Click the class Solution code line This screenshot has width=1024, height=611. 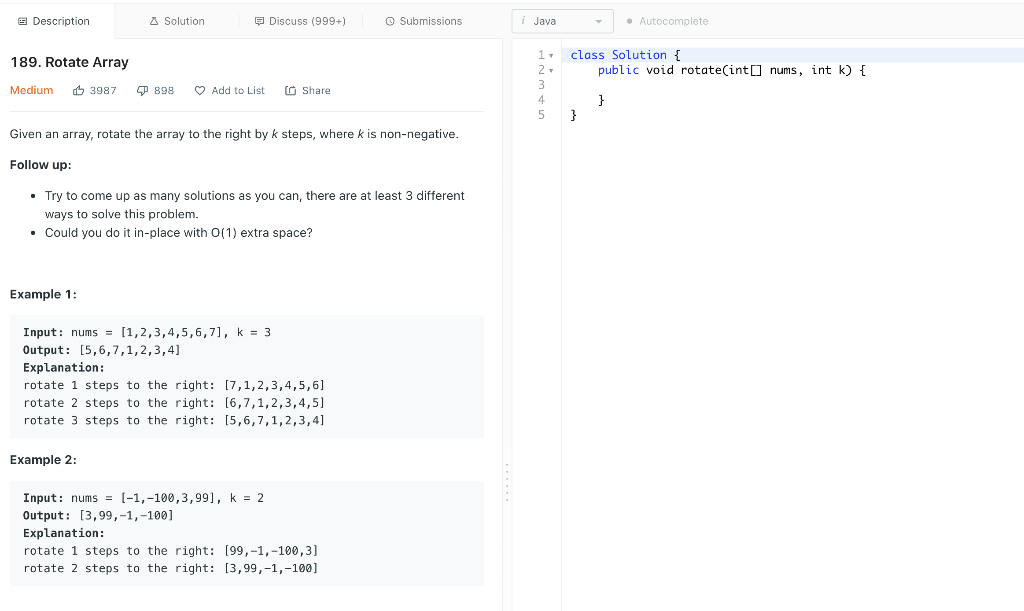click(x=626, y=55)
